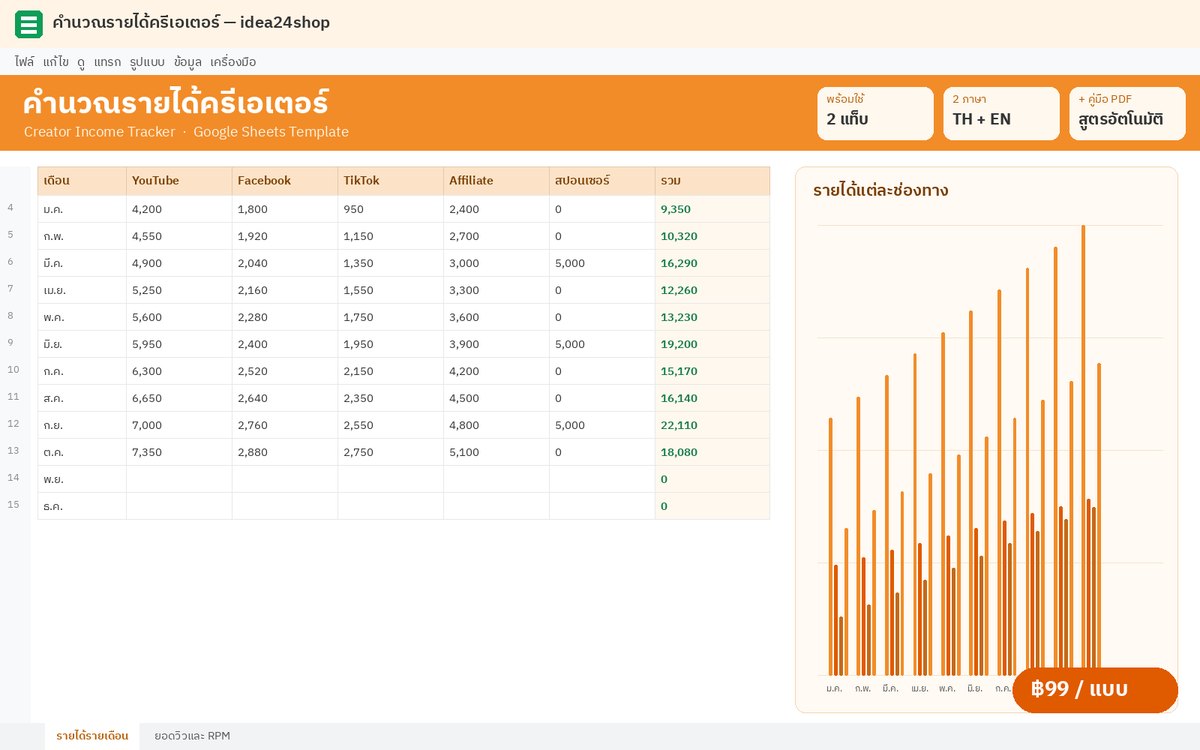Select Affiliate cell 4,500

(497, 398)
